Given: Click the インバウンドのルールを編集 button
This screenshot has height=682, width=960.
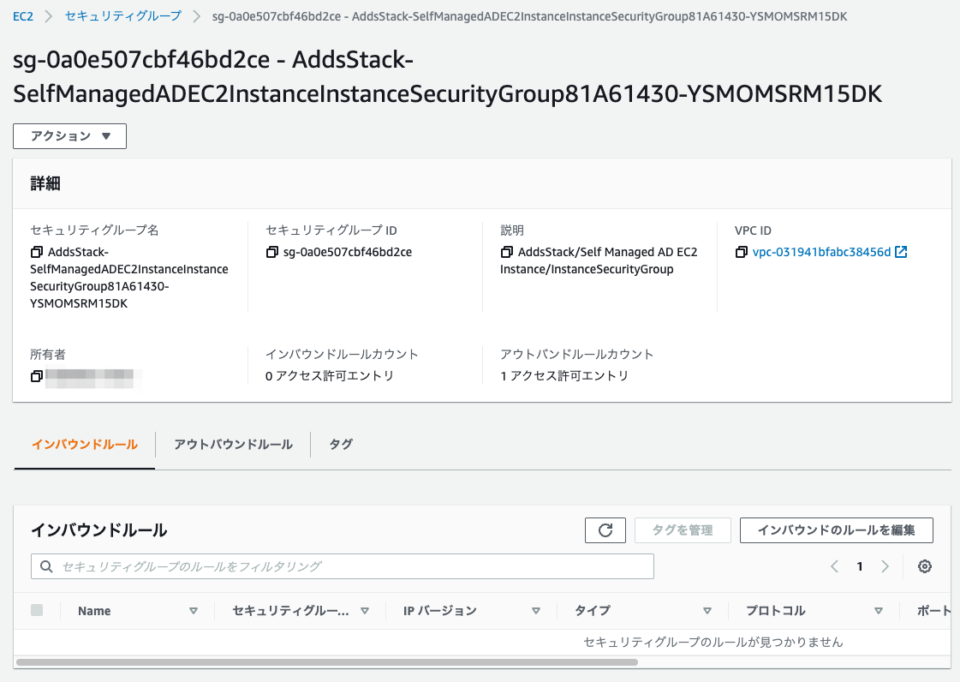Looking at the screenshot, I should pos(836,530).
